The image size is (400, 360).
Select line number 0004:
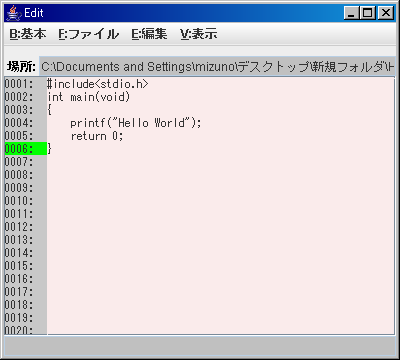point(19,123)
